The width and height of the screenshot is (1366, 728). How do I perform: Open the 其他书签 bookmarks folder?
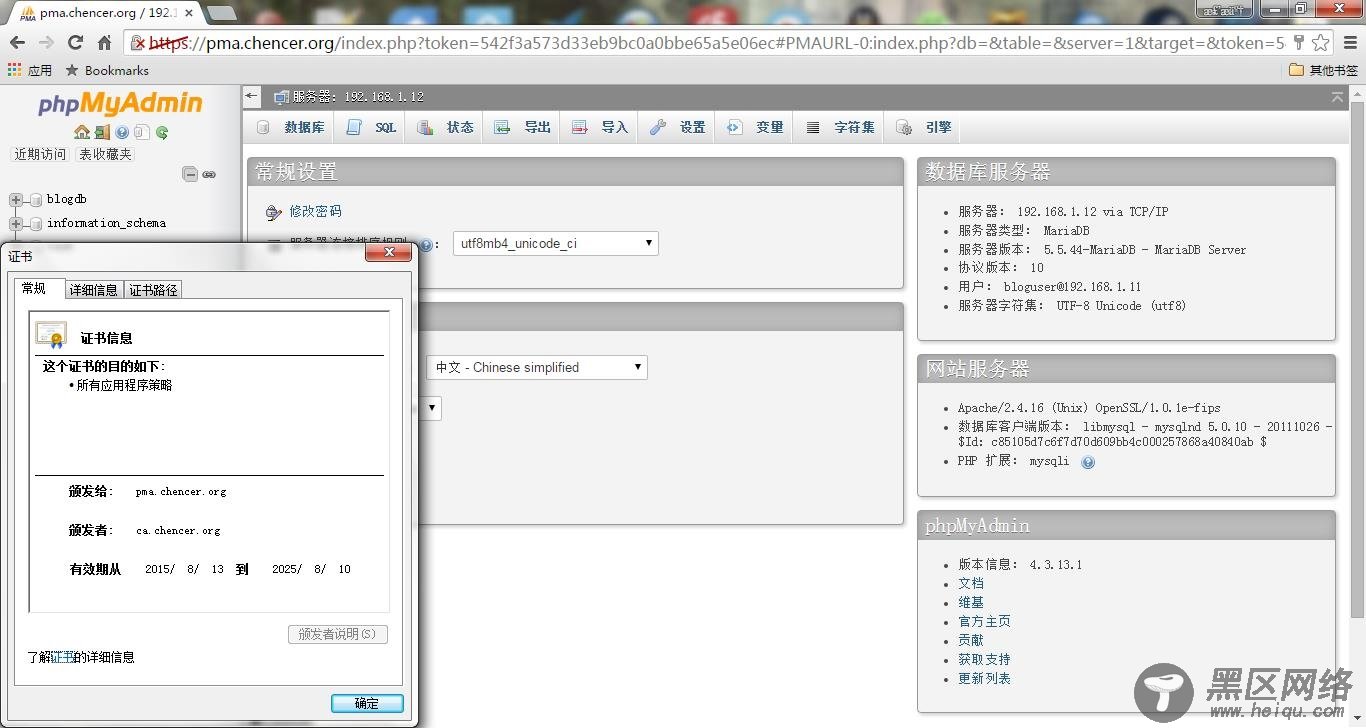click(1323, 70)
